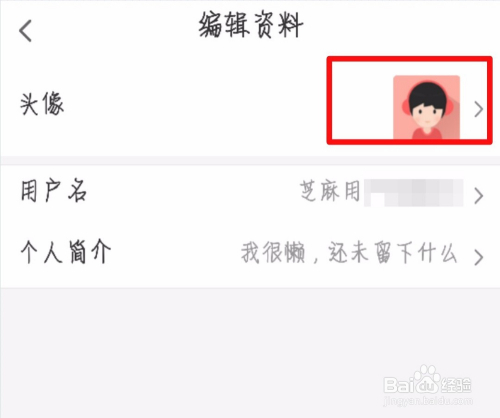Screen dimensions: 500x418
Task: Click the 经验 text in the watermark
Action: point(456,386)
